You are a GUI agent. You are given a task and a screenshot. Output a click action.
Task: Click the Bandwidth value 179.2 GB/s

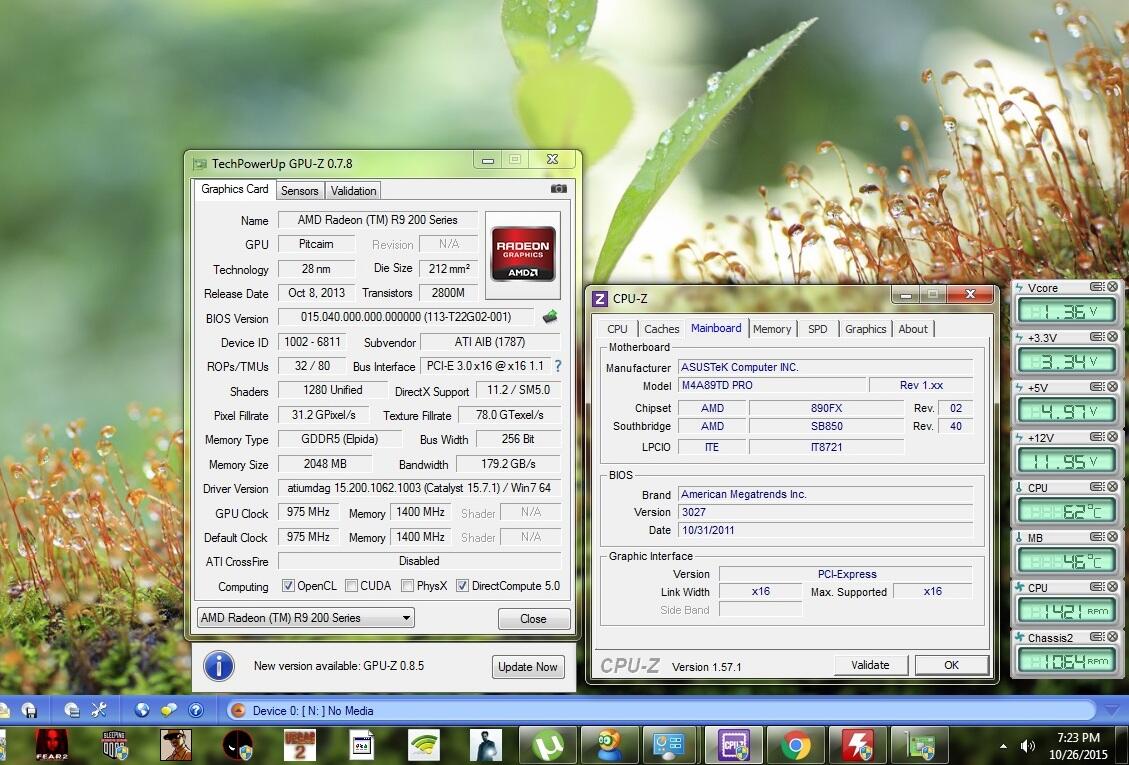[508, 464]
